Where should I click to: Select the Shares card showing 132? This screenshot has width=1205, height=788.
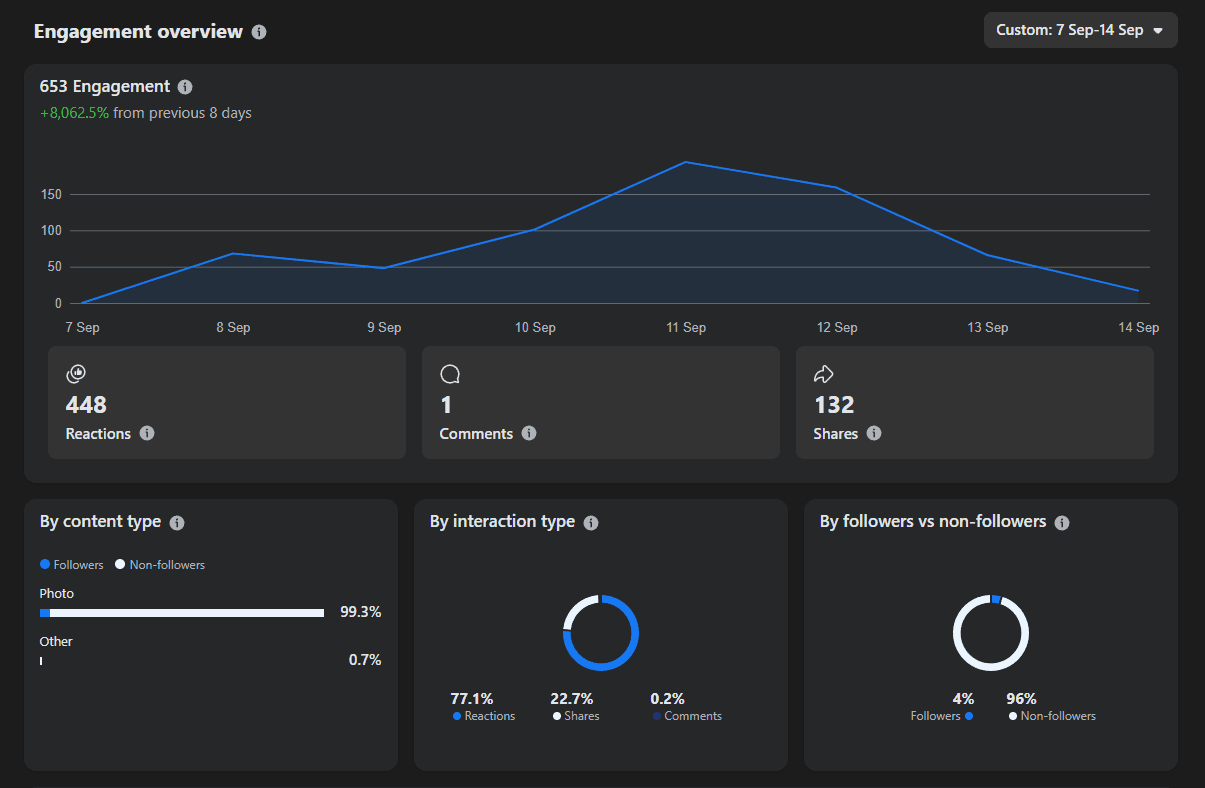click(x=975, y=403)
